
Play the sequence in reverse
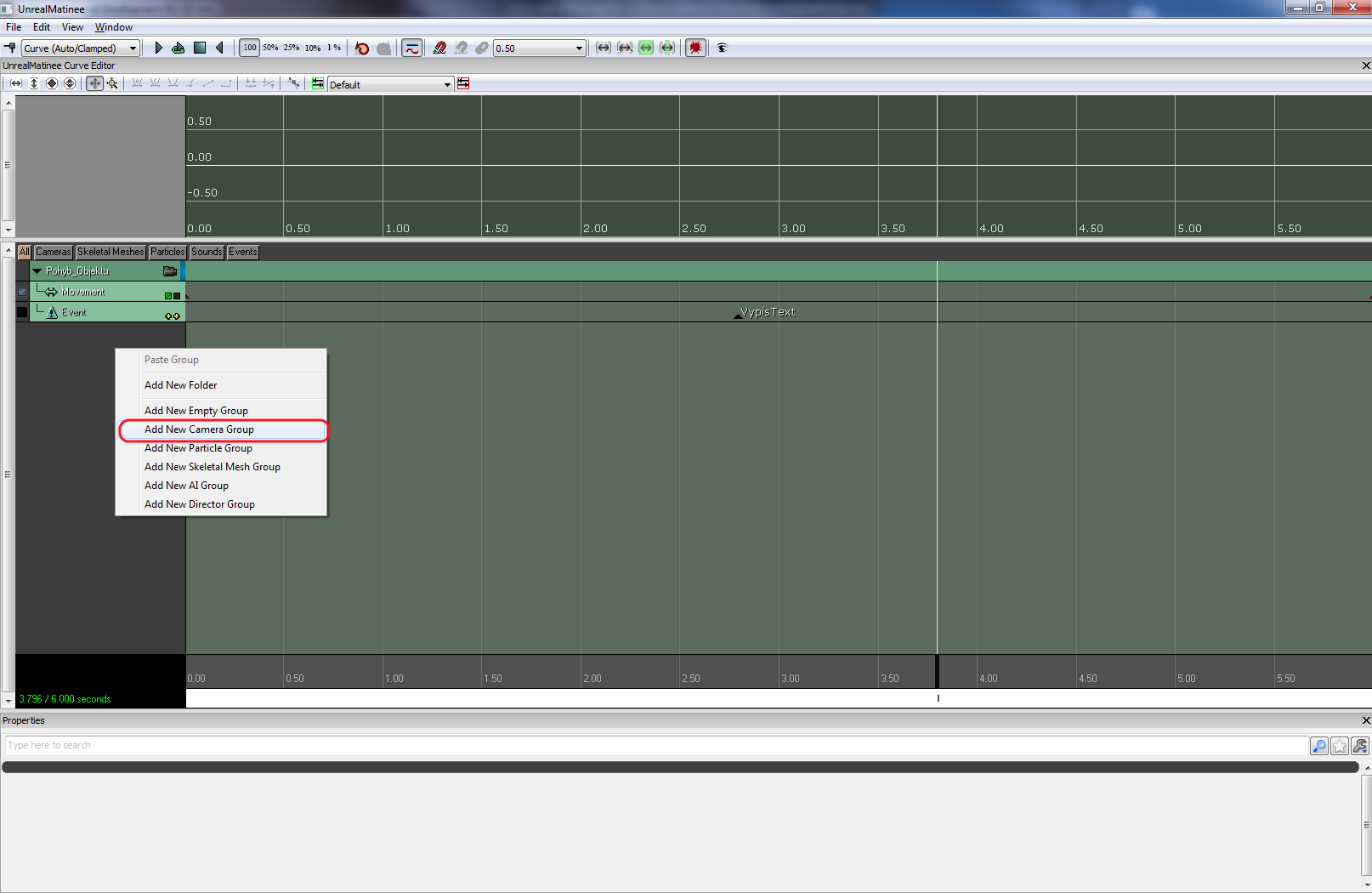pyautogui.click(x=220, y=48)
